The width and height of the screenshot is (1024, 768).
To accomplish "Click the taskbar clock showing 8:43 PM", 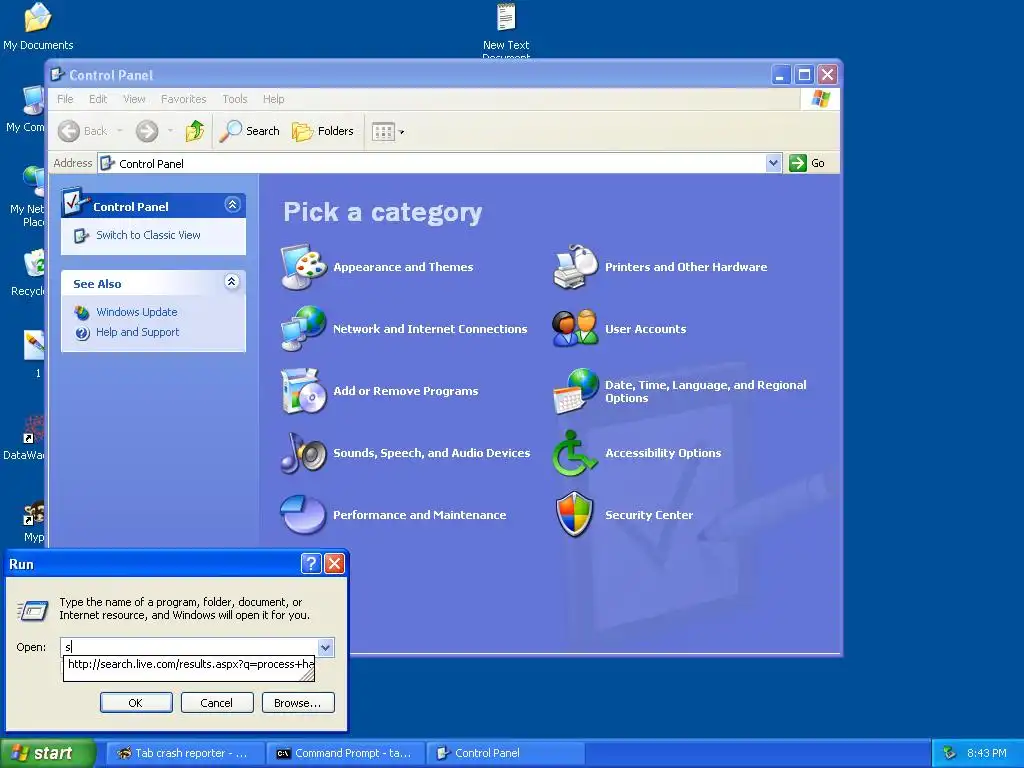I will (987, 753).
